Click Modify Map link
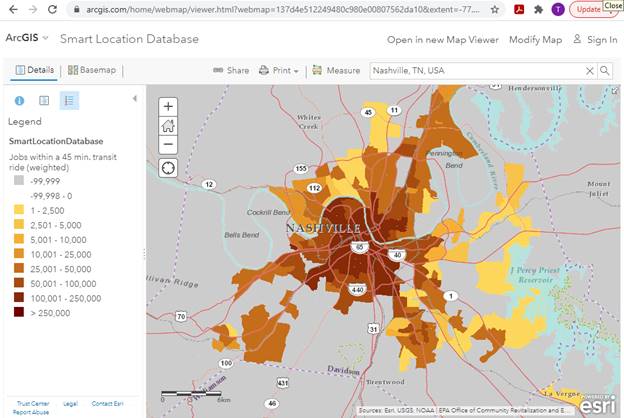Viewport: 624px width, 418px height. 536,40
